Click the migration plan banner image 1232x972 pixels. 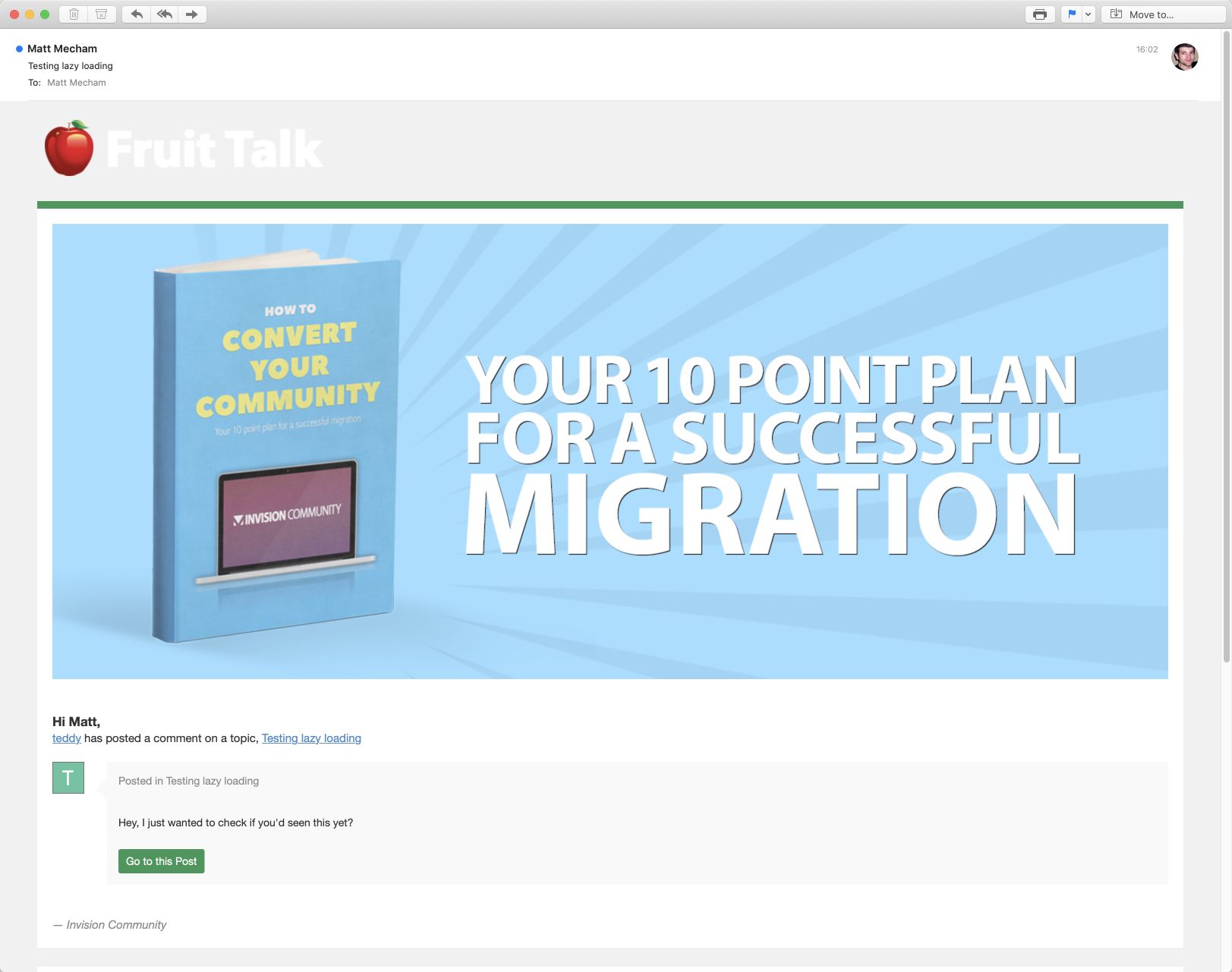(x=610, y=451)
